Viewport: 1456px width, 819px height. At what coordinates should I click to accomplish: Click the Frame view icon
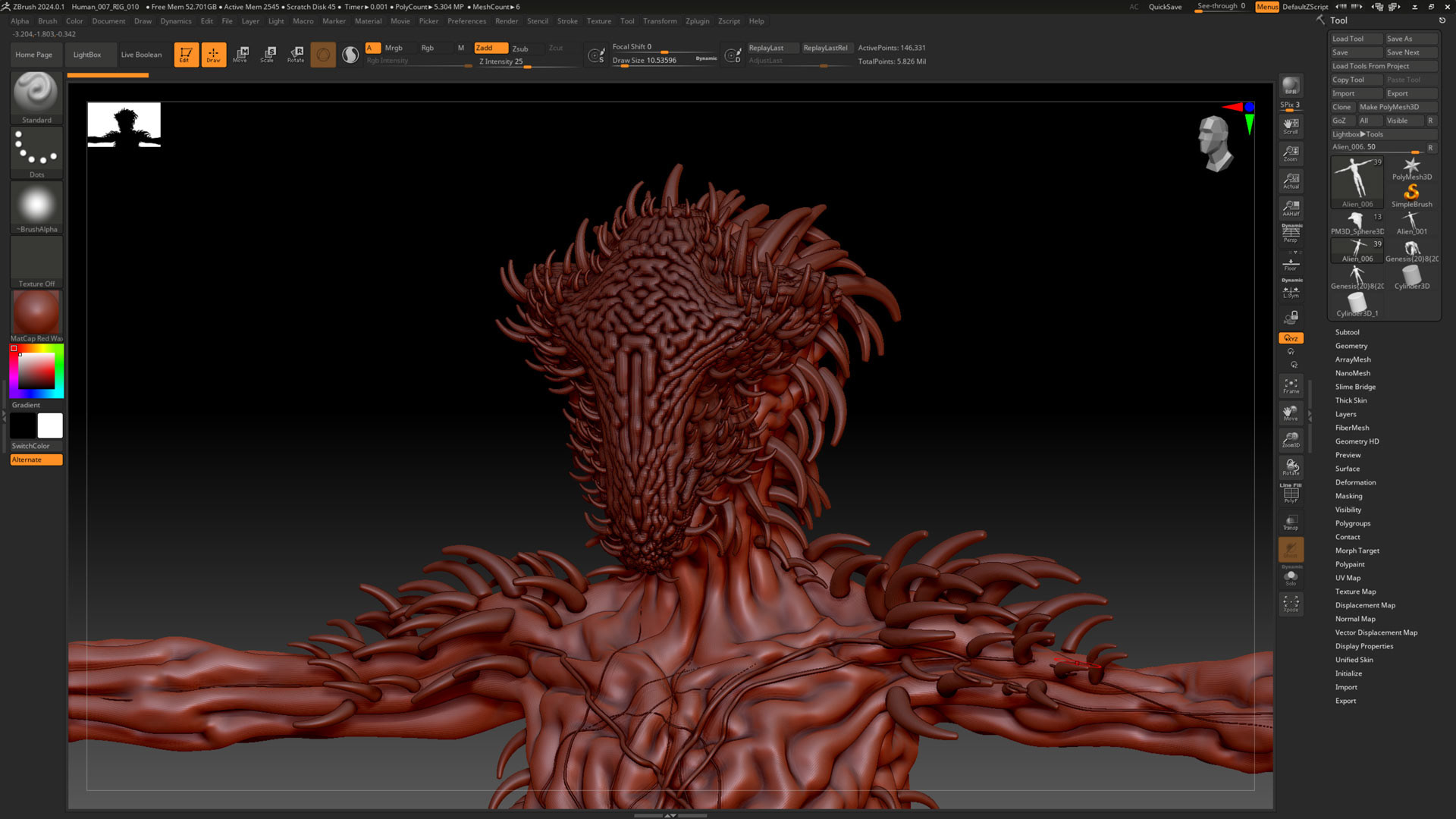pos(1290,385)
